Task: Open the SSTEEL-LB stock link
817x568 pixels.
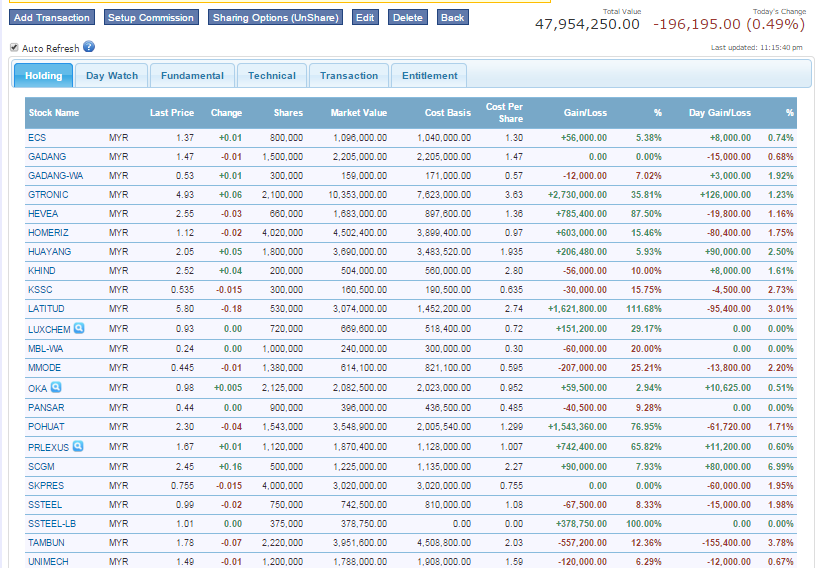Action: (52, 523)
